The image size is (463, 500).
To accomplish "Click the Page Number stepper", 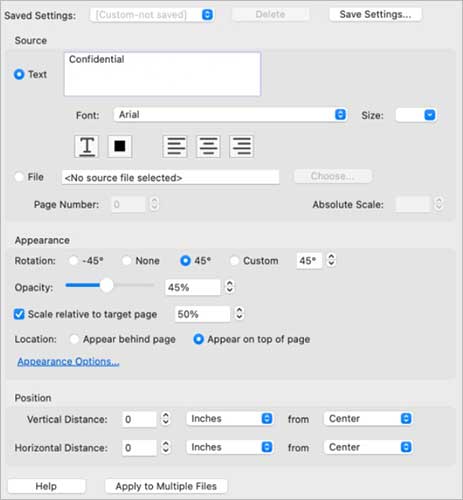I will point(154,204).
